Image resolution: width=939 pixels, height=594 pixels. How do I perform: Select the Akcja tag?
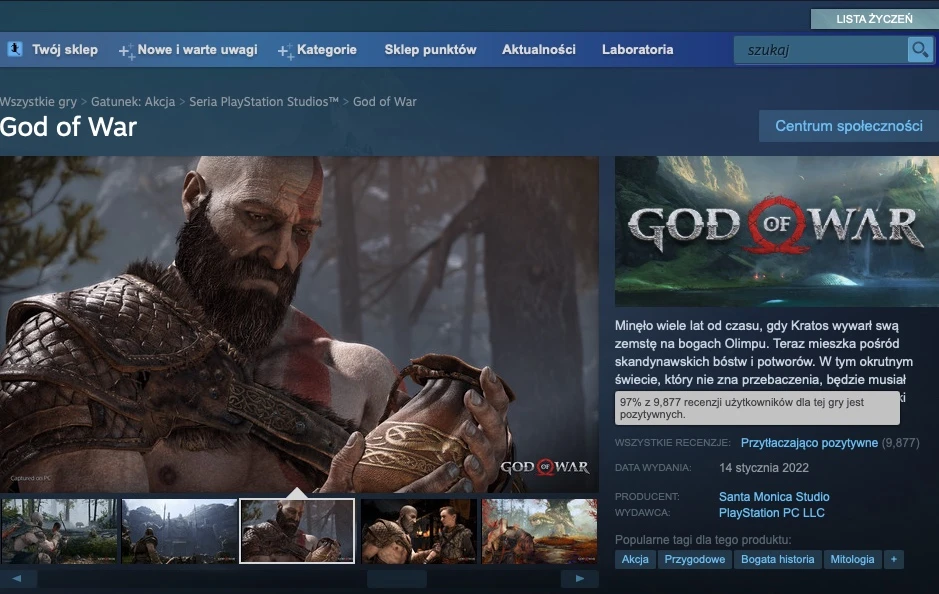click(x=635, y=559)
